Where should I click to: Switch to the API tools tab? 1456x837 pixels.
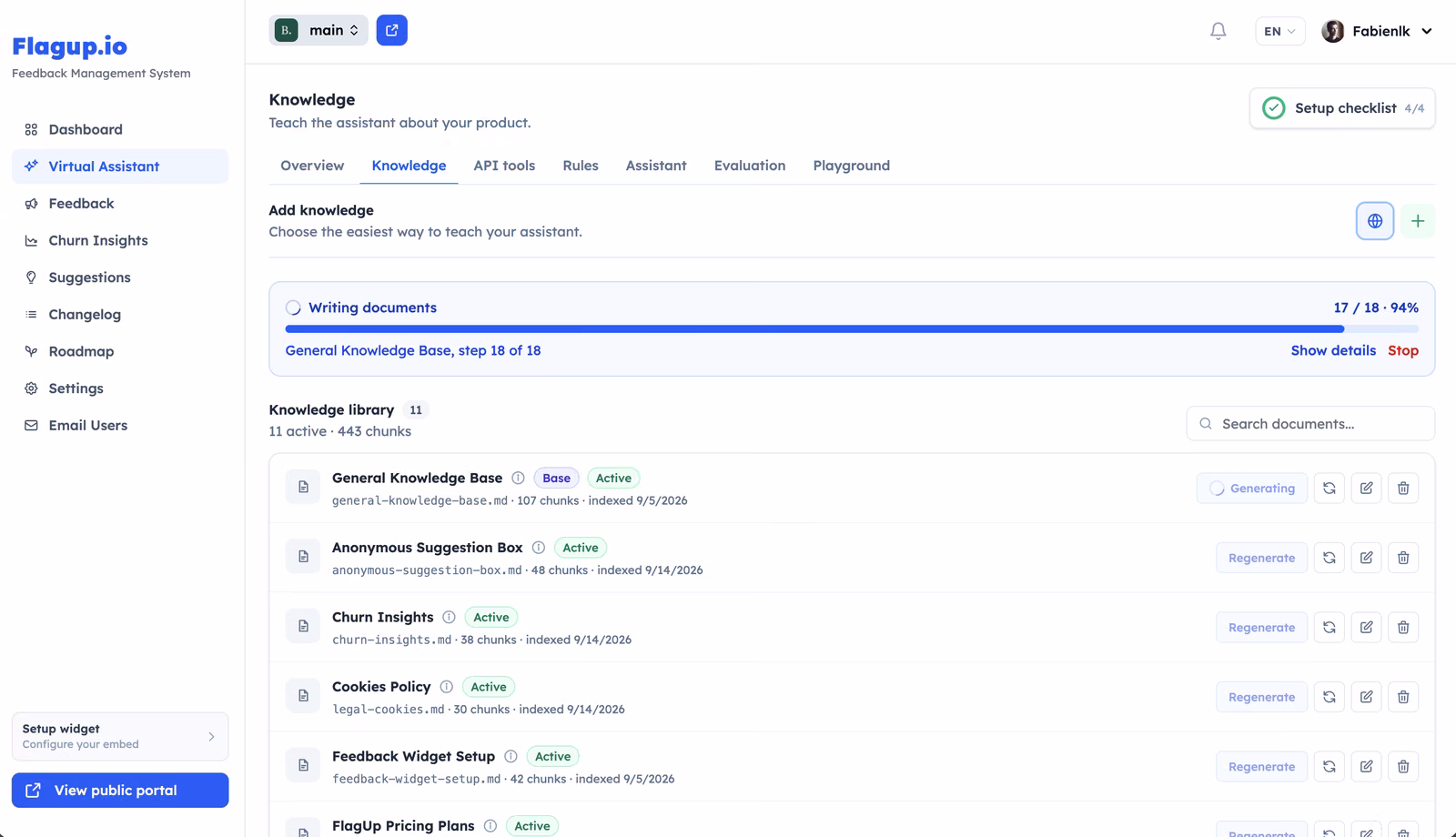[x=504, y=166]
